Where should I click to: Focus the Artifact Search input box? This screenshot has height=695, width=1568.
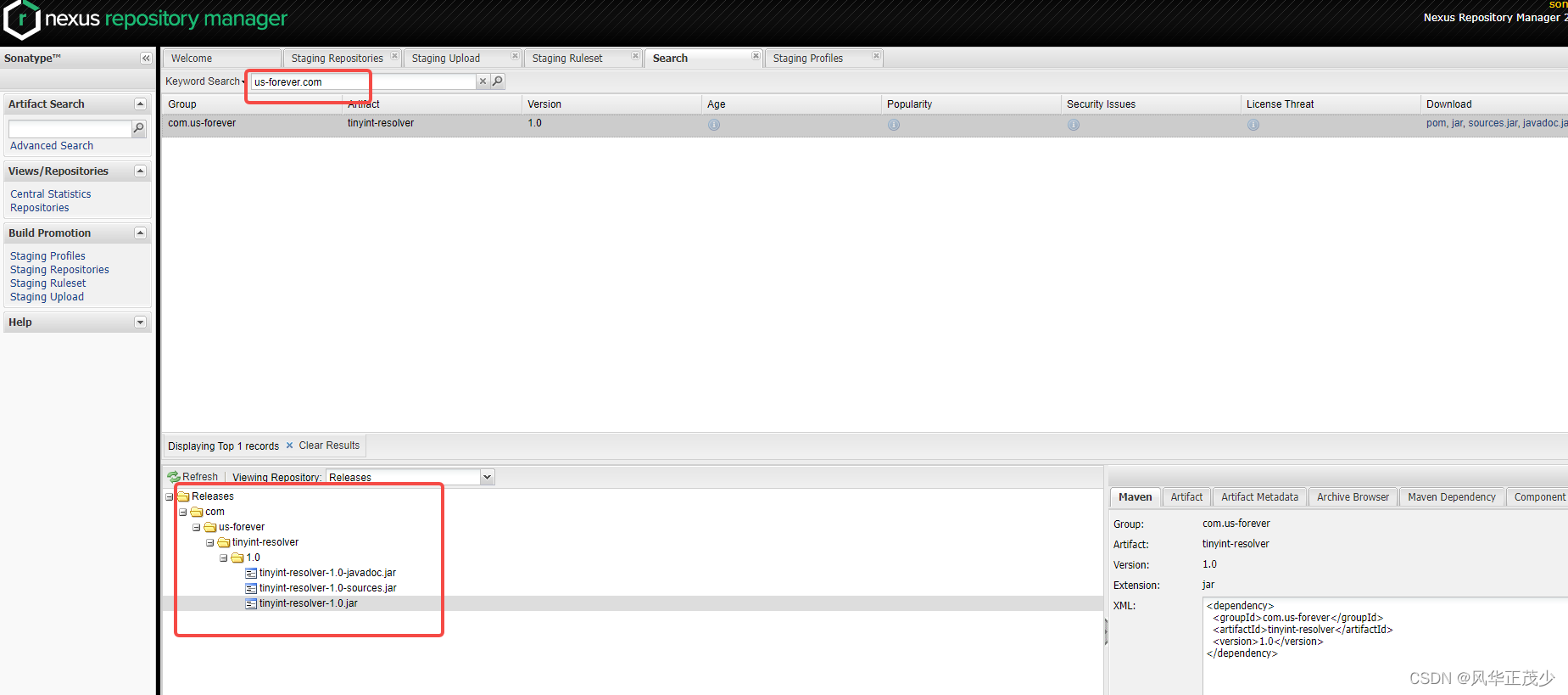click(70, 128)
